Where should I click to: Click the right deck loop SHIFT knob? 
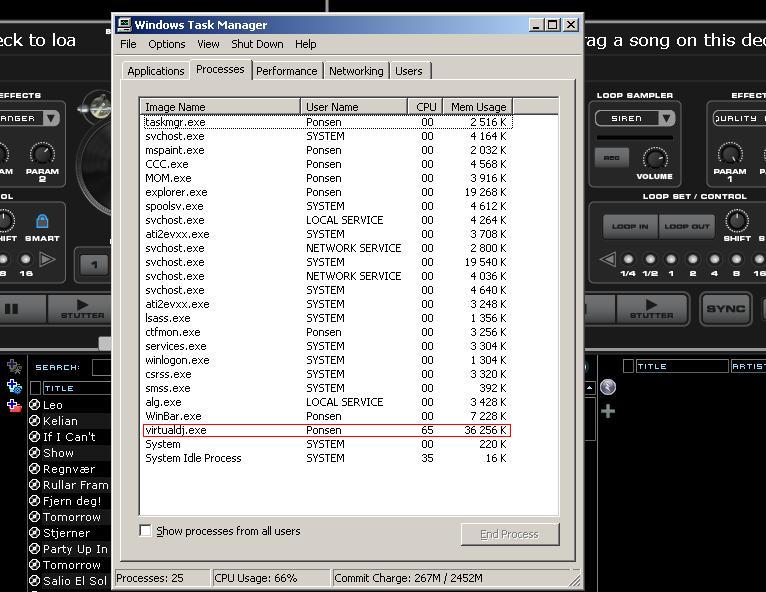coord(736,221)
